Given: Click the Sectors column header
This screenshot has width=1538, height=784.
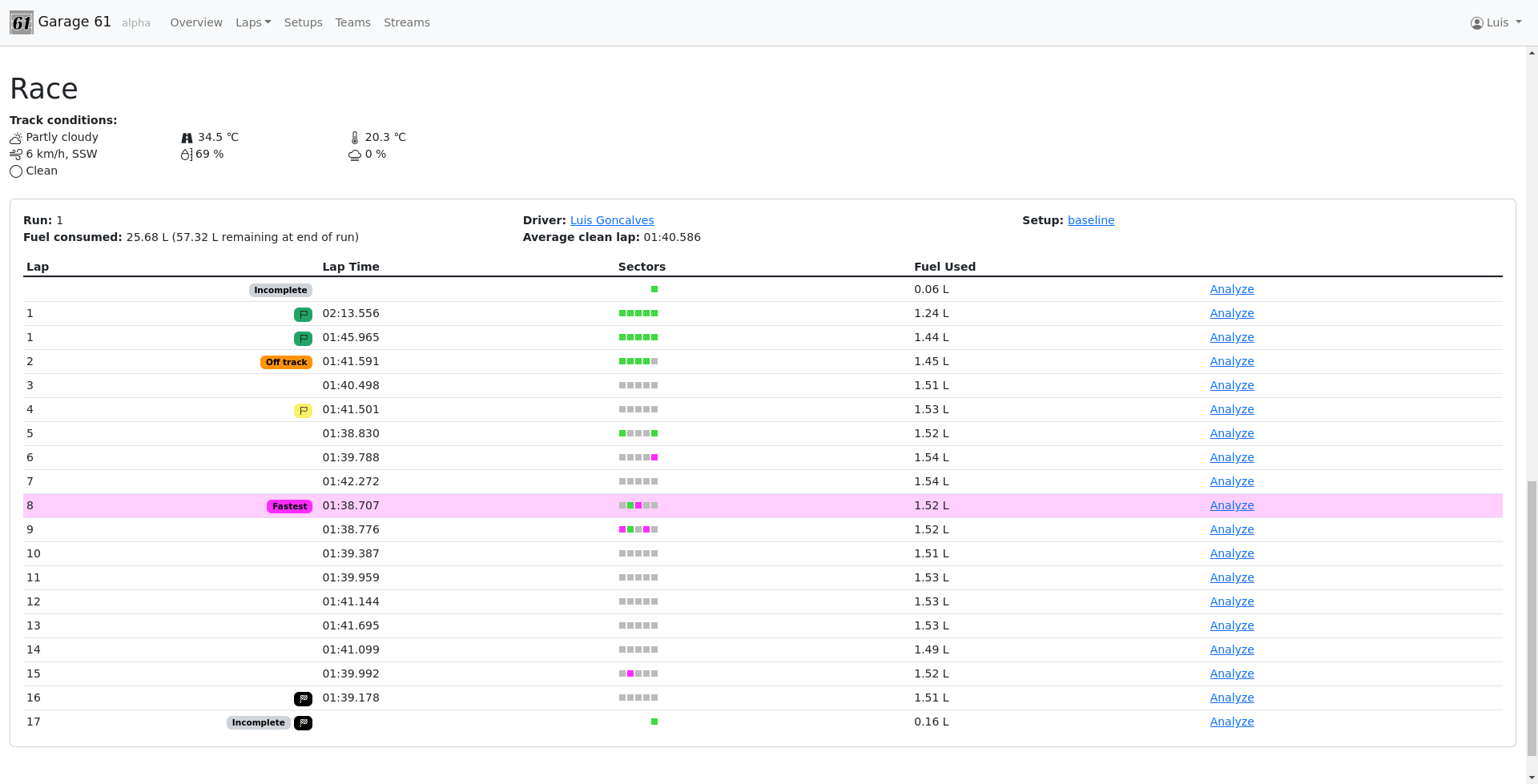Looking at the screenshot, I should tap(642, 267).
